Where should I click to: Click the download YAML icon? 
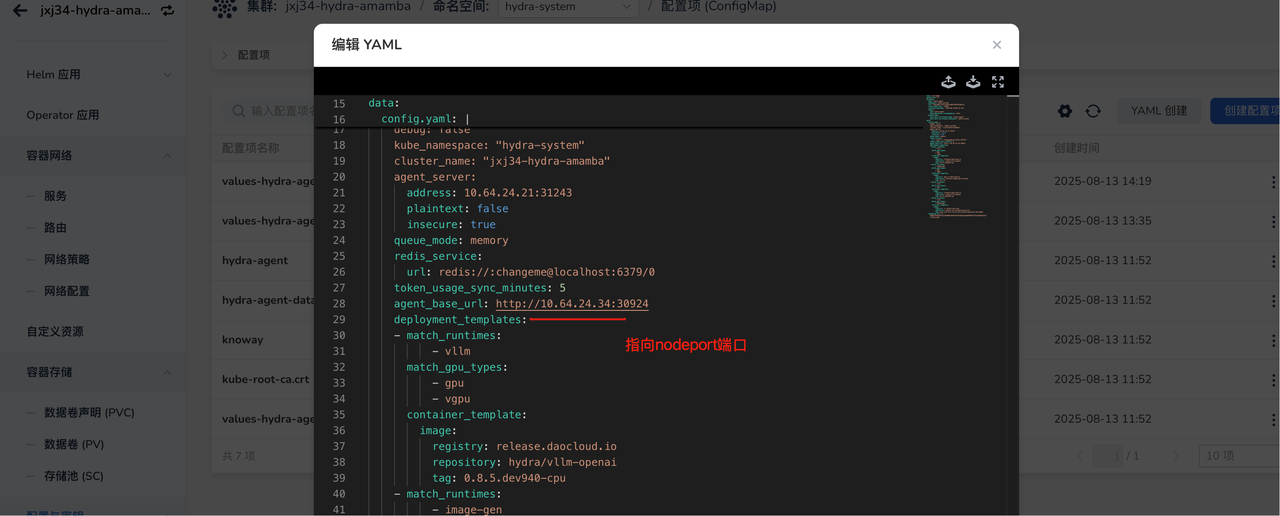973,82
